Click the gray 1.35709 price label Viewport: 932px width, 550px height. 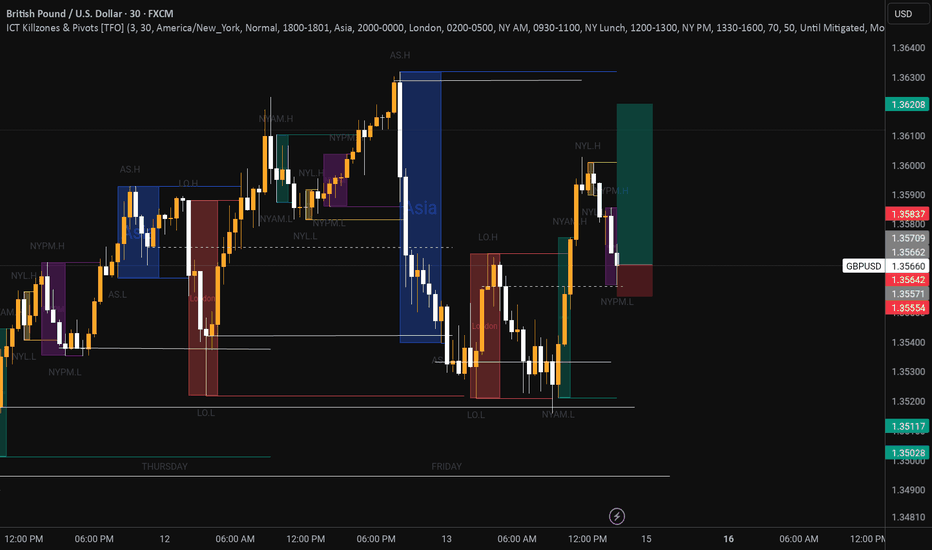click(x=908, y=238)
